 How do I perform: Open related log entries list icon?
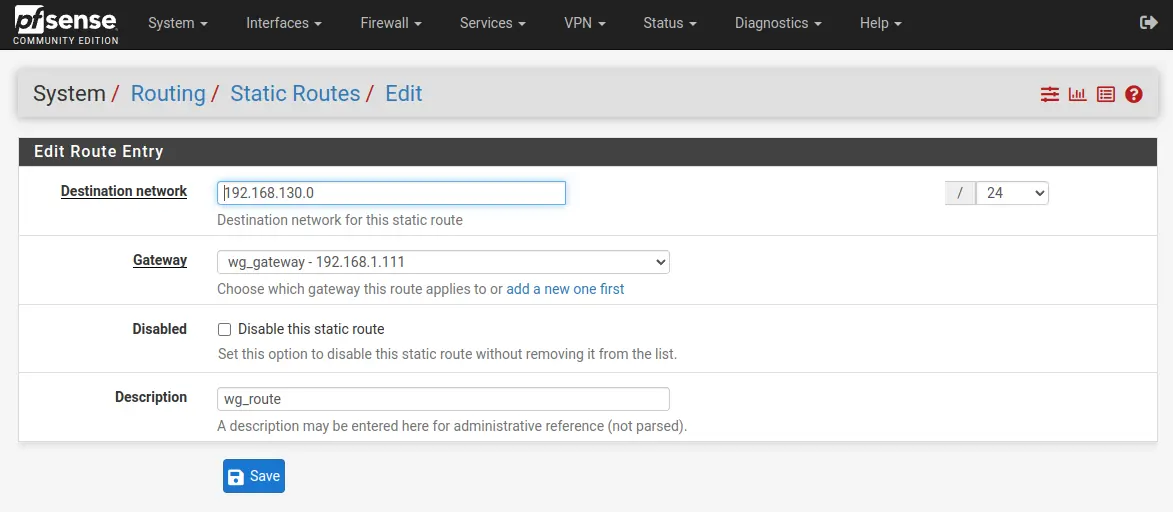click(x=1106, y=94)
